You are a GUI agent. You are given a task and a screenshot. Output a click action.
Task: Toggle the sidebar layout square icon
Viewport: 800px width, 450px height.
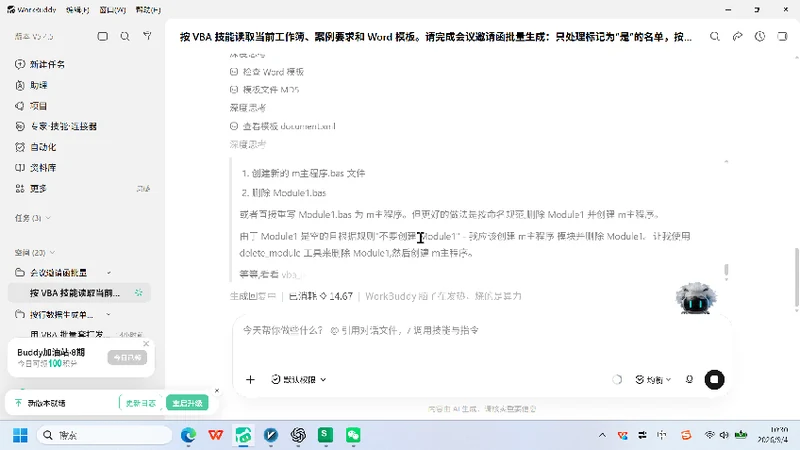[x=103, y=36]
